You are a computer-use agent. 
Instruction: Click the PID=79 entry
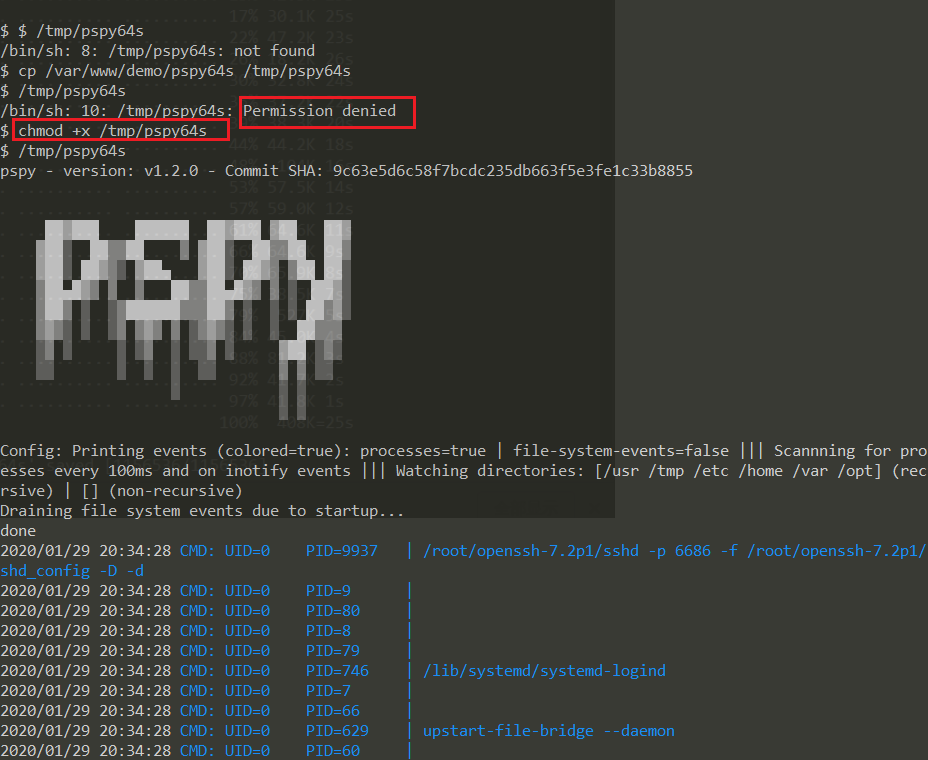click(333, 651)
